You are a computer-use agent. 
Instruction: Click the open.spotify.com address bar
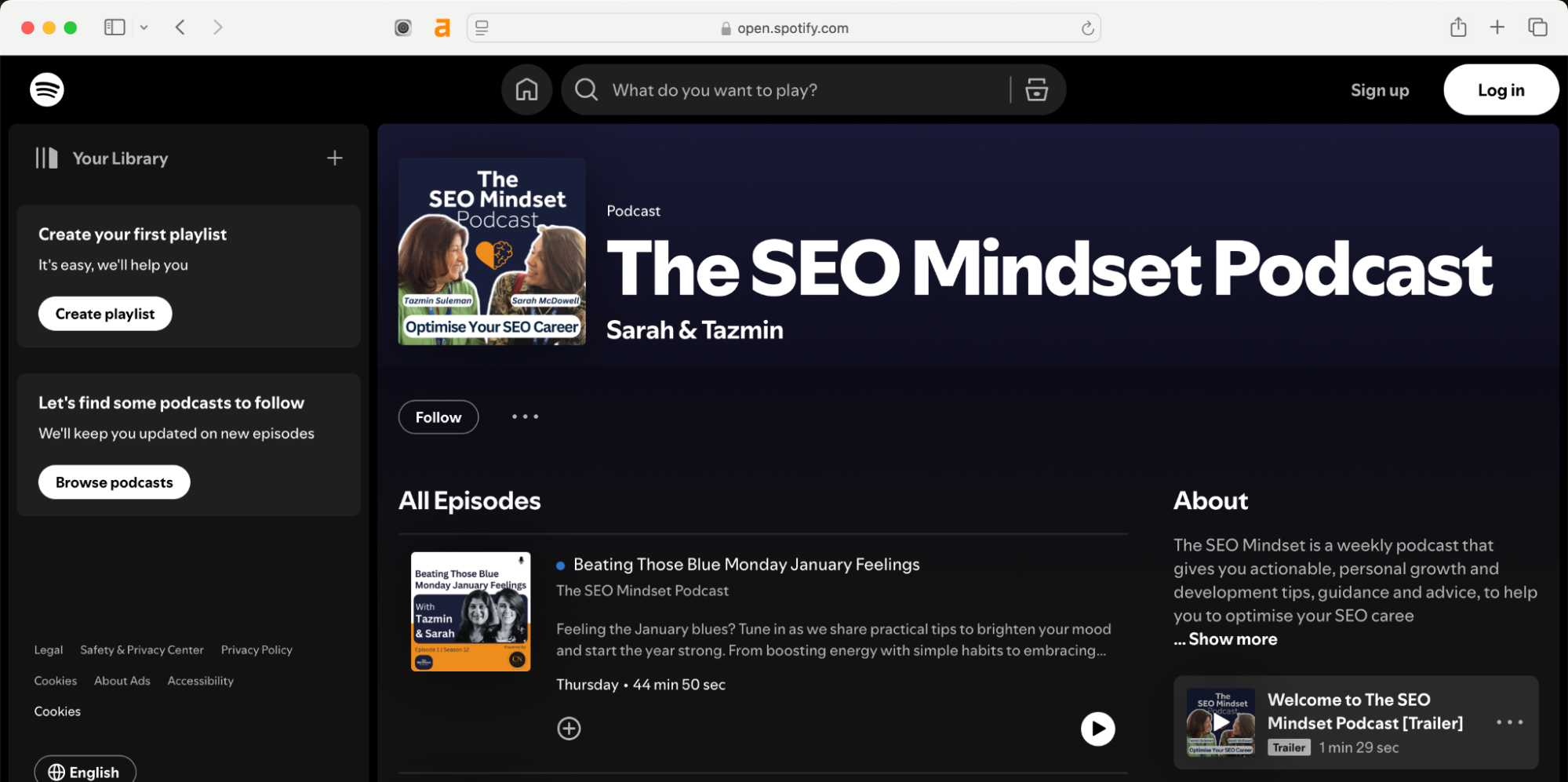(784, 28)
